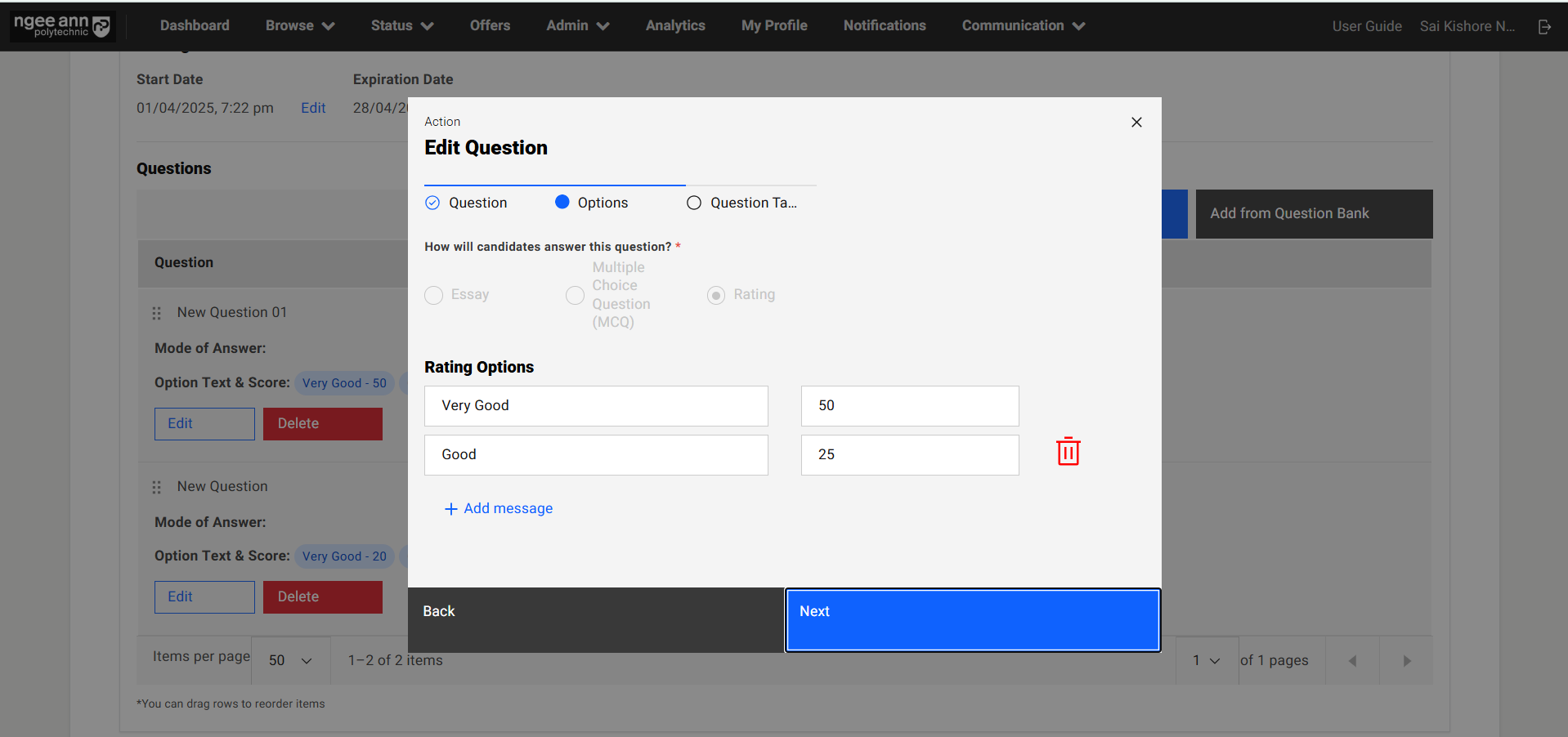Click drag handle for New Question 01

pos(157,313)
